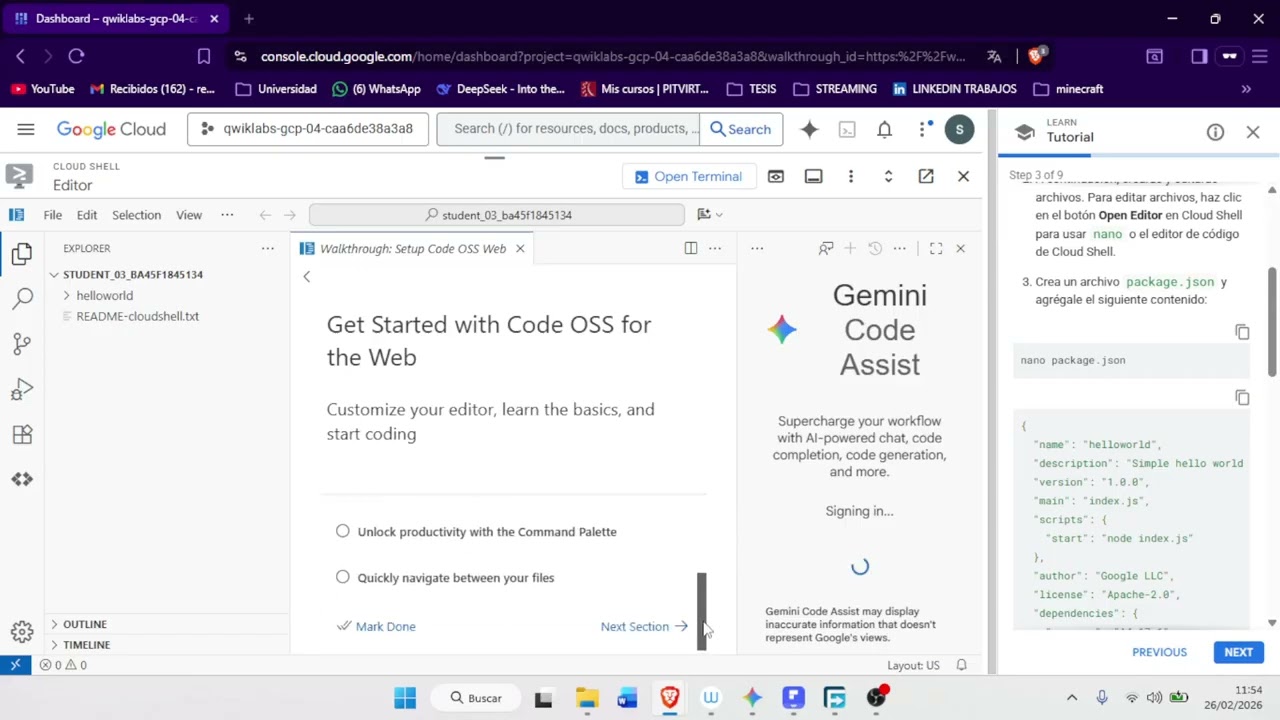
Task: Expand the Outline section
Action: [x=84, y=624]
